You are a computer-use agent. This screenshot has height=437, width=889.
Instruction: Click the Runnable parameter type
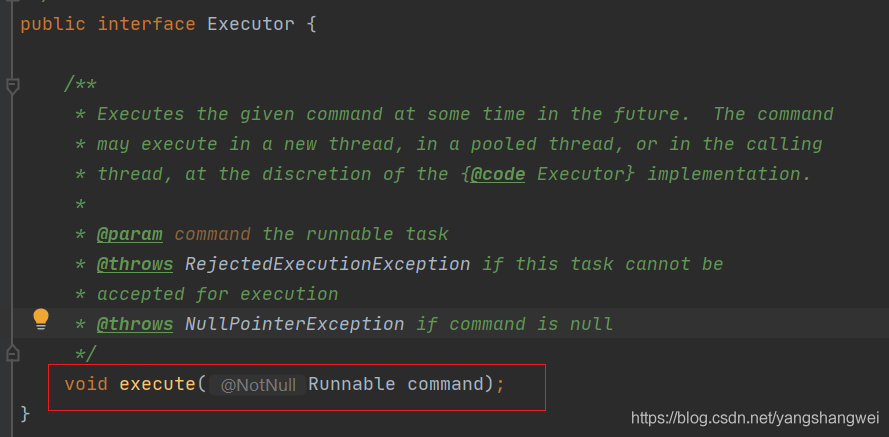pos(351,384)
